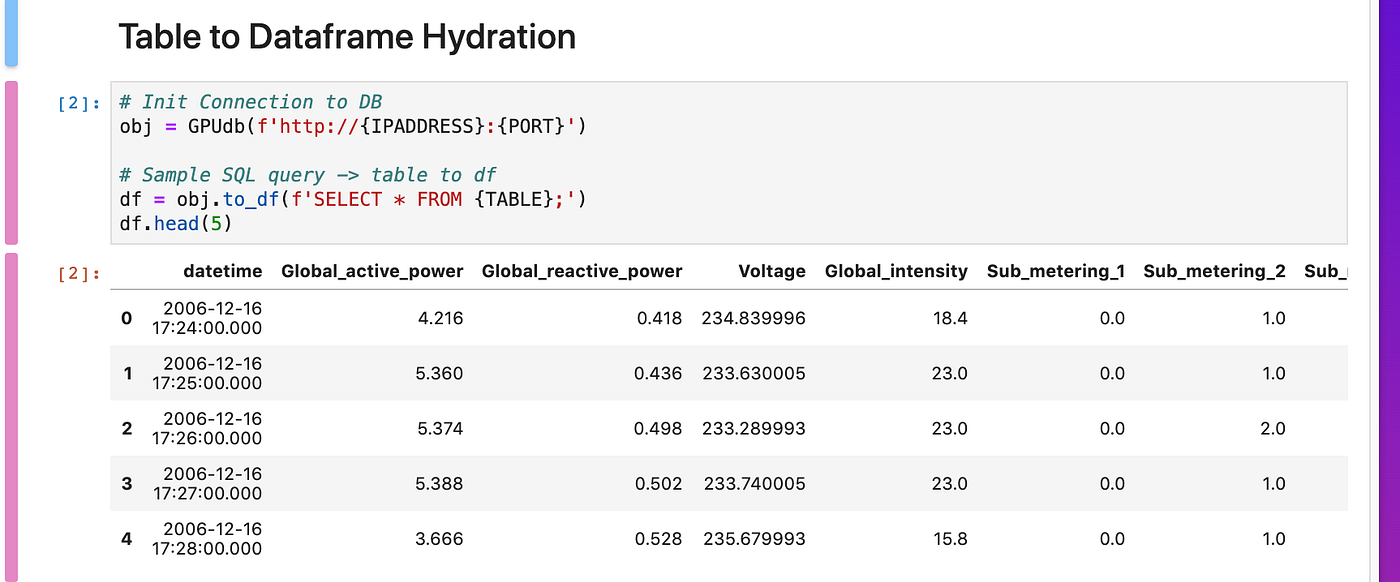Screen dimensions: 1400x582
Task: Click Sub_metering_1 value 0.0 in row 2
Action: click(1112, 428)
